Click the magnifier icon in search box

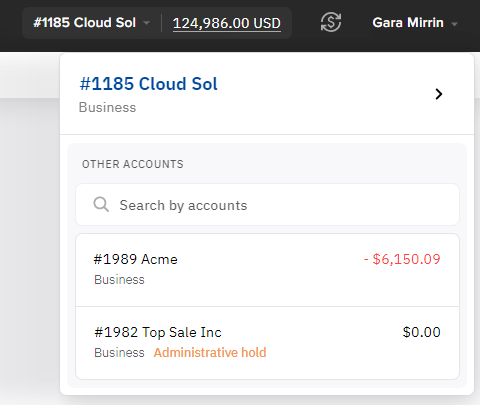(101, 204)
